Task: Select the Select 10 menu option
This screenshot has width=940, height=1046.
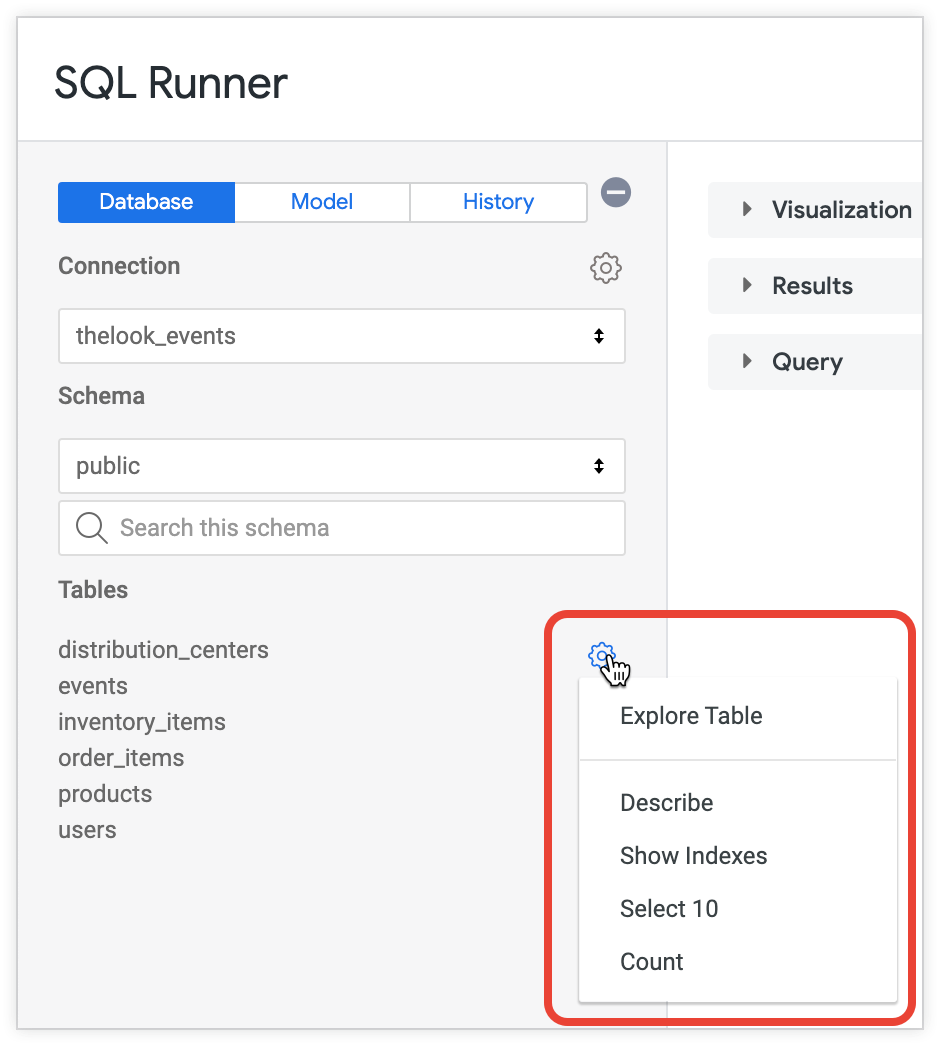Action: click(x=669, y=909)
